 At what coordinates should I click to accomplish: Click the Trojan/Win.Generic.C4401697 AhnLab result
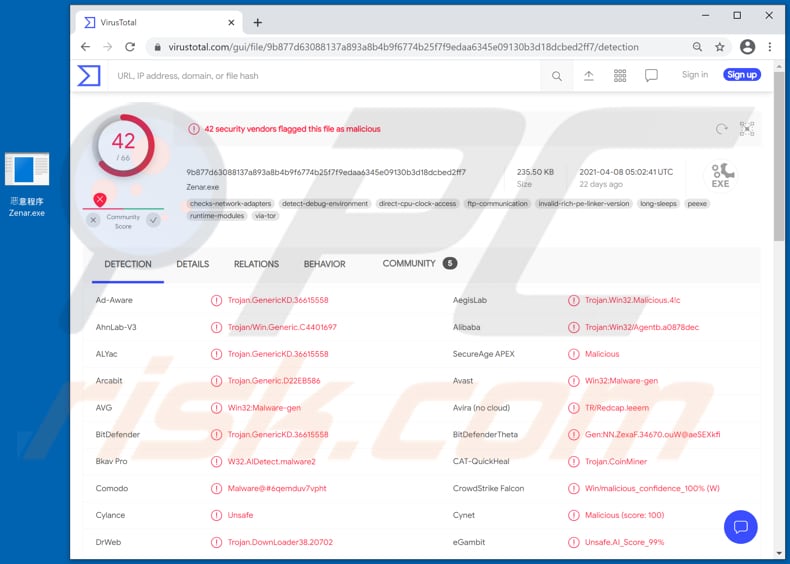pos(282,327)
